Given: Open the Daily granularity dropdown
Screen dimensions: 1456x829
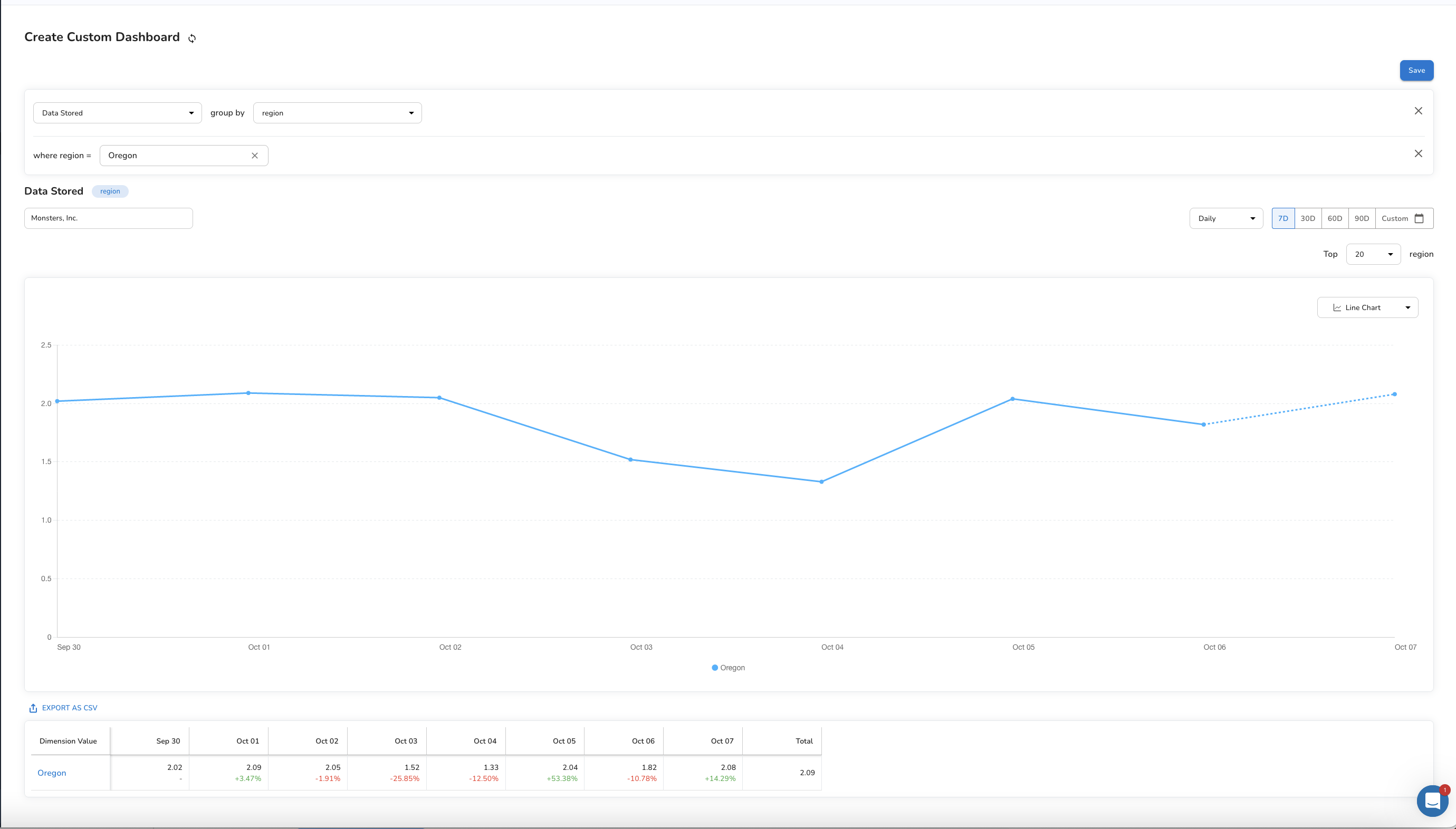Looking at the screenshot, I should point(1225,219).
